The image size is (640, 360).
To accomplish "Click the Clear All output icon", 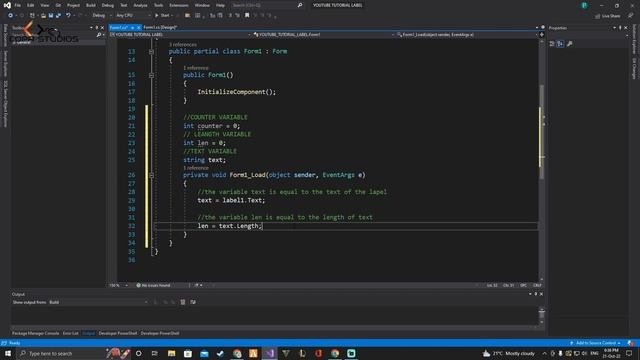I will (183, 302).
